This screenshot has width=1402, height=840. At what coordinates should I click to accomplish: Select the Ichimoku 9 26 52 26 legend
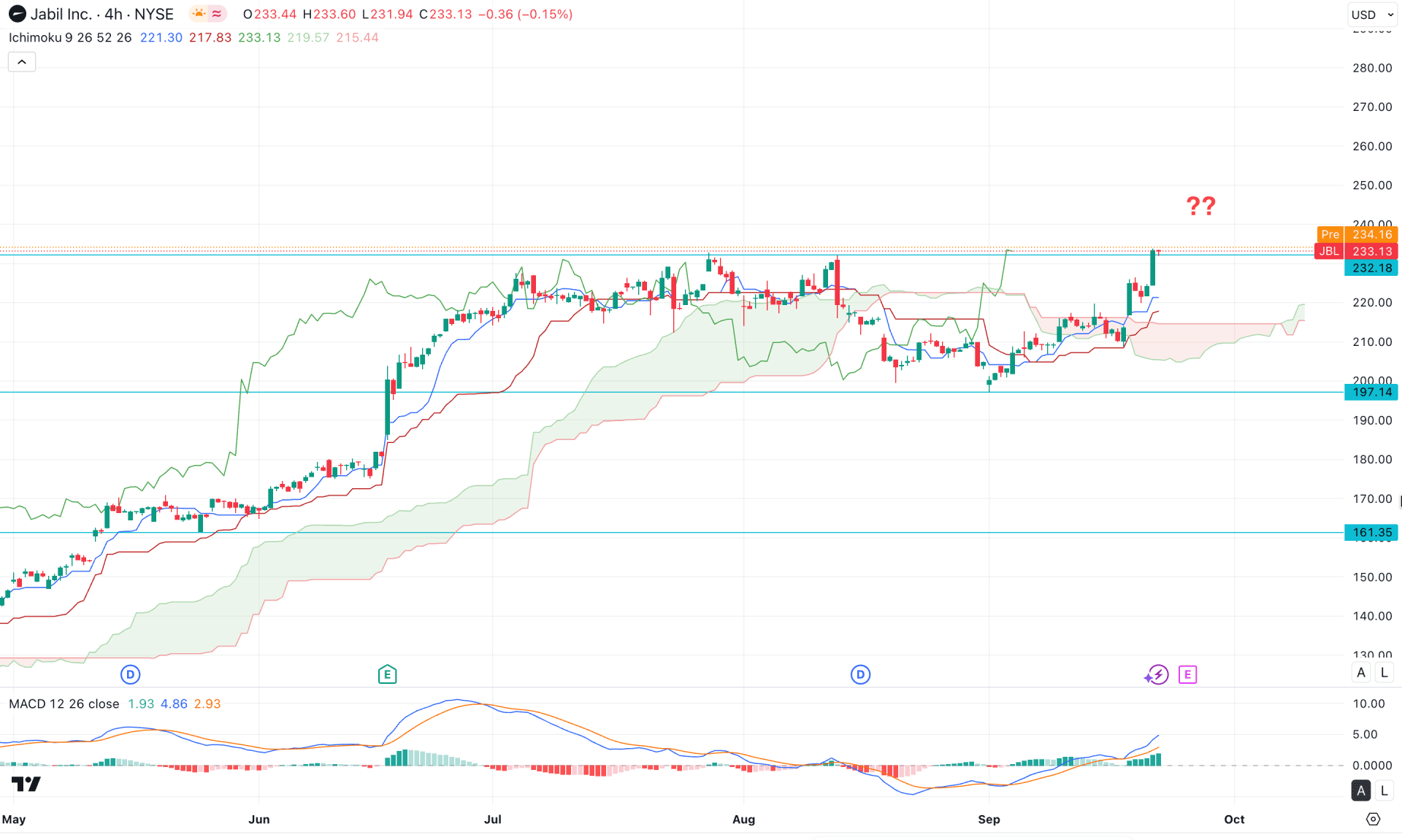[x=70, y=38]
